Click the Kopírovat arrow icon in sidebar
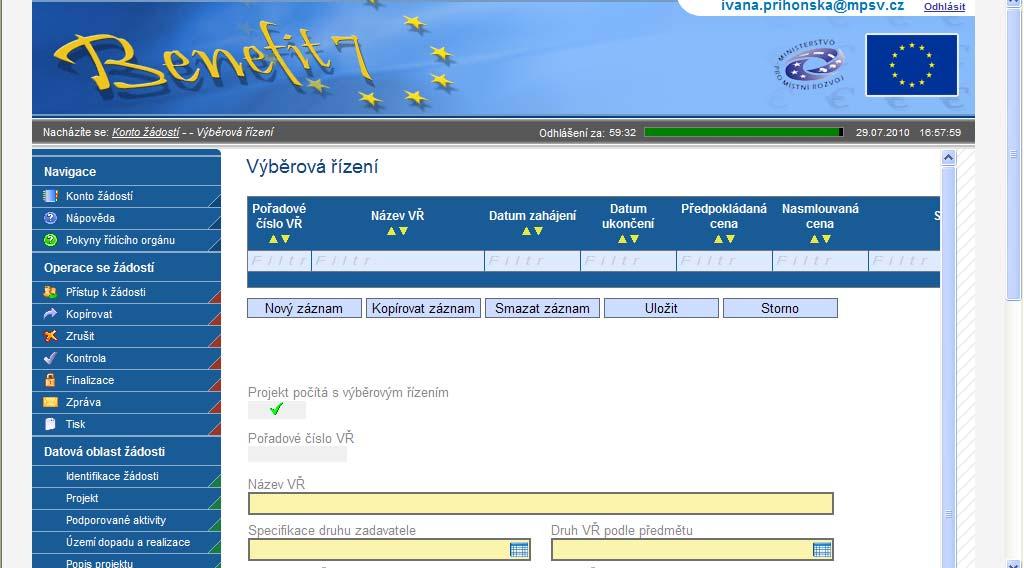This screenshot has width=1024, height=568. coord(50,314)
